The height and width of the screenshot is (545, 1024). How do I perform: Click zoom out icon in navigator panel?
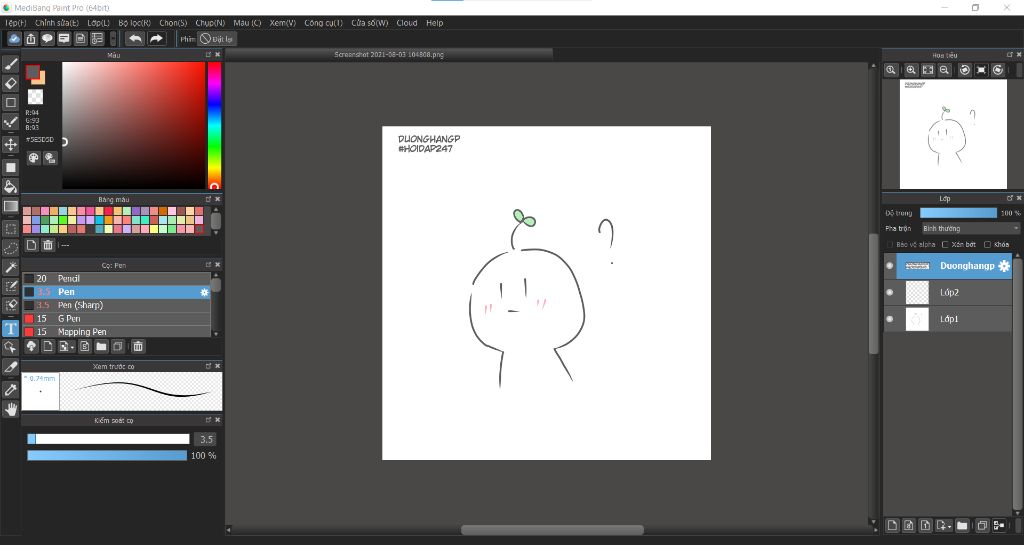pos(944,70)
